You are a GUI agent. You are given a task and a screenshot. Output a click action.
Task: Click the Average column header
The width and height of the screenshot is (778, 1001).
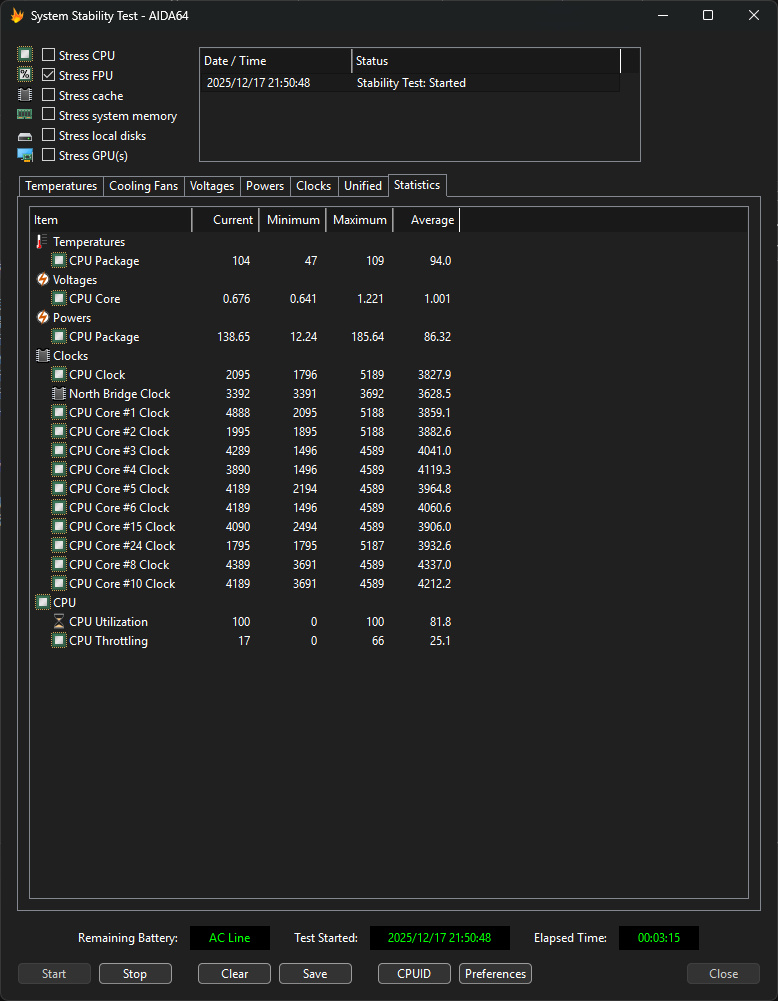pos(426,220)
